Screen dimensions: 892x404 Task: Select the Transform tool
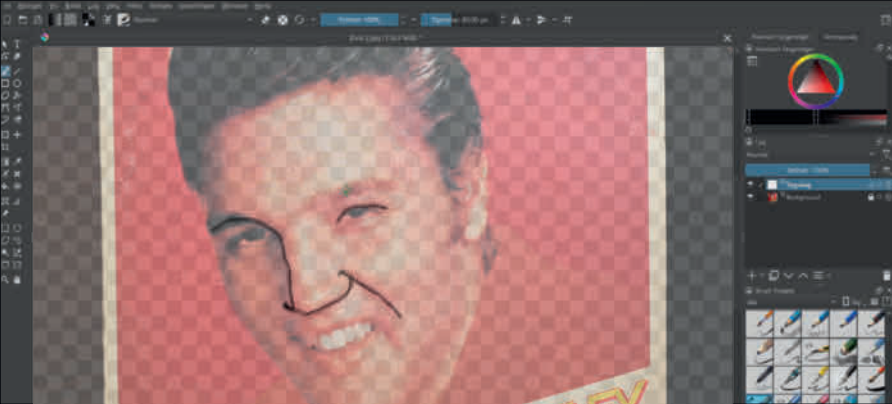pos(6,135)
